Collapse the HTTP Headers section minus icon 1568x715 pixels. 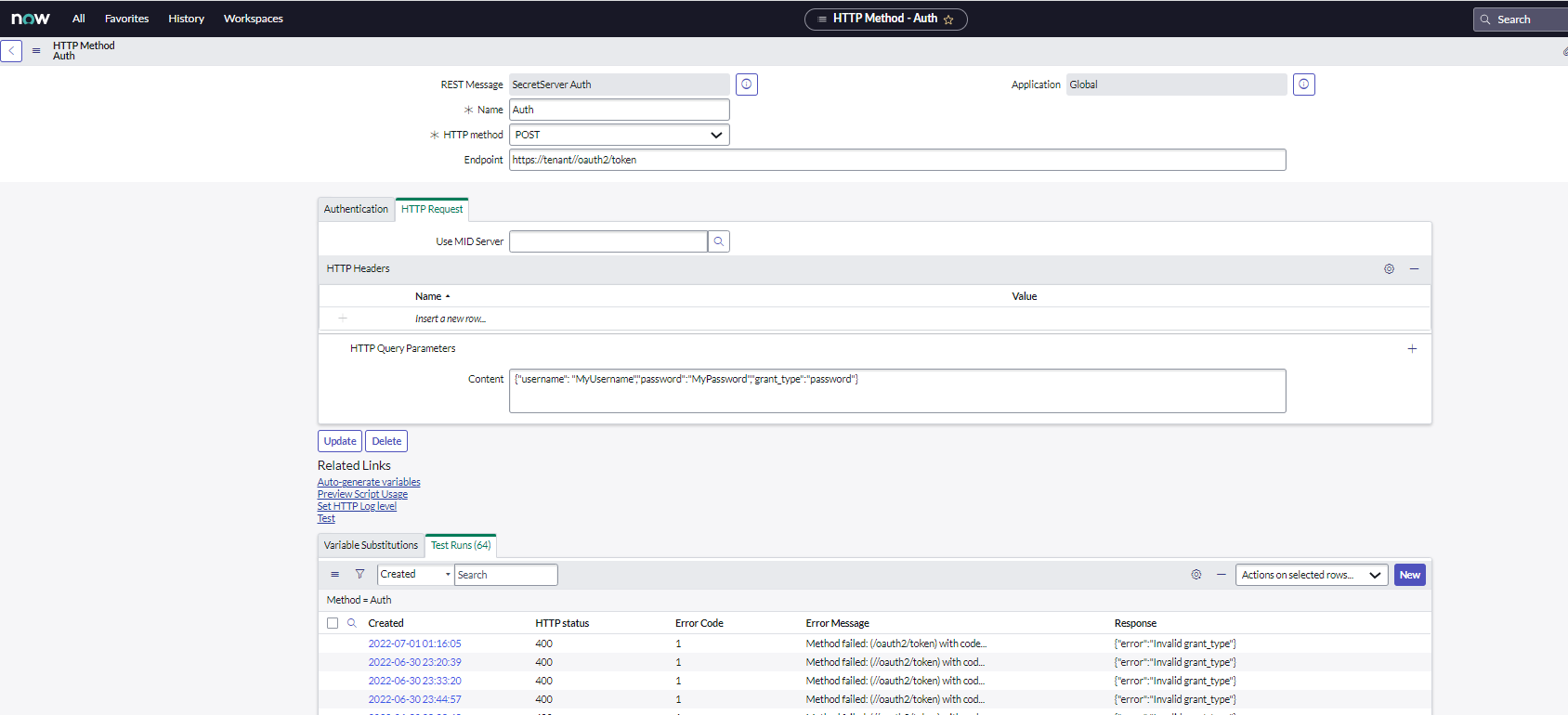tap(1415, 269)
